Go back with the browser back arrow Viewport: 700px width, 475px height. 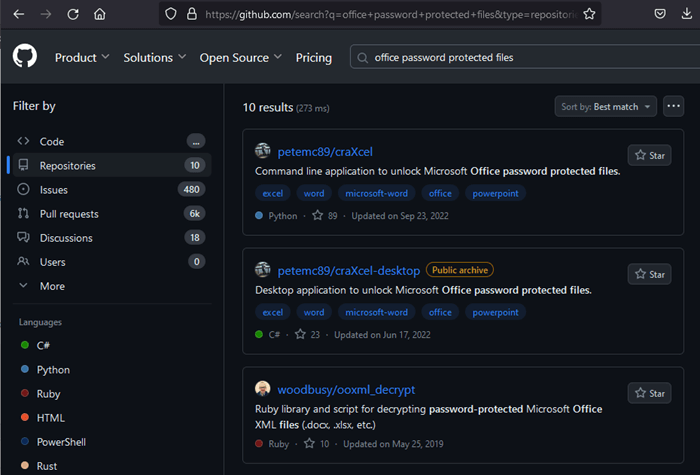[19, 14]
